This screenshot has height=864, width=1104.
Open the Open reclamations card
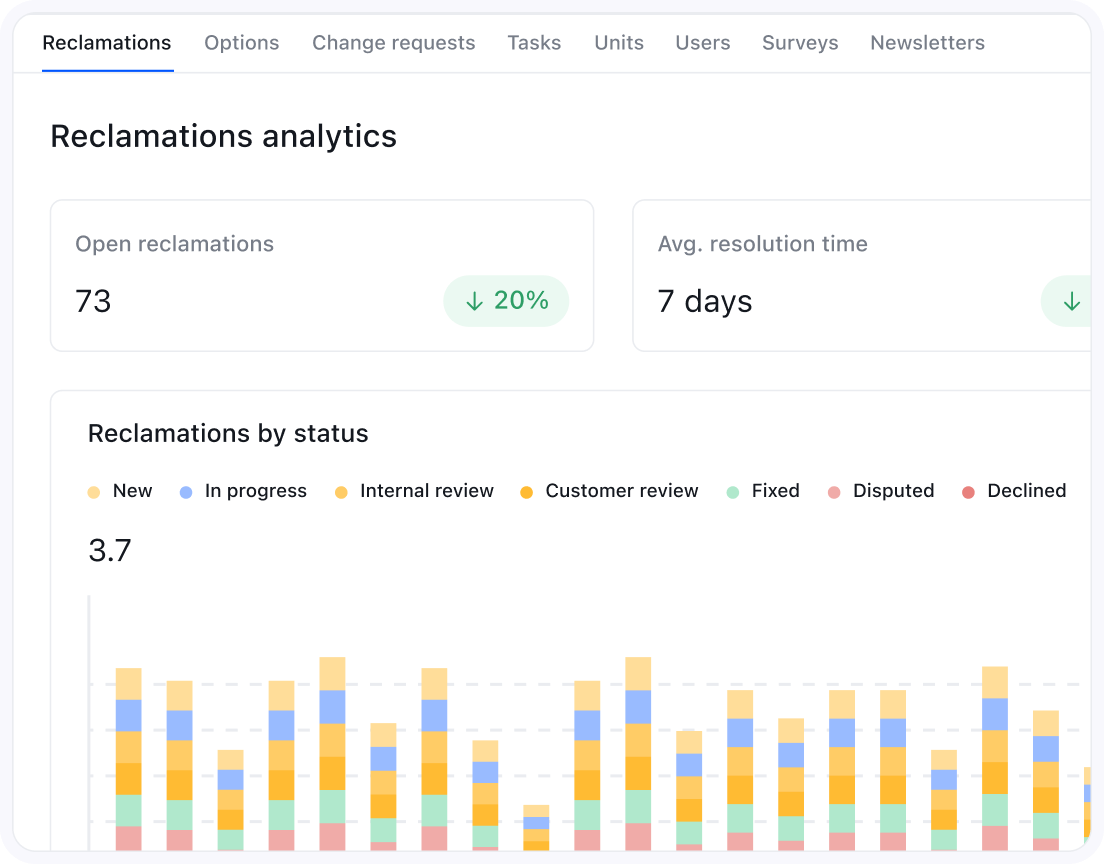pos(322,275)
